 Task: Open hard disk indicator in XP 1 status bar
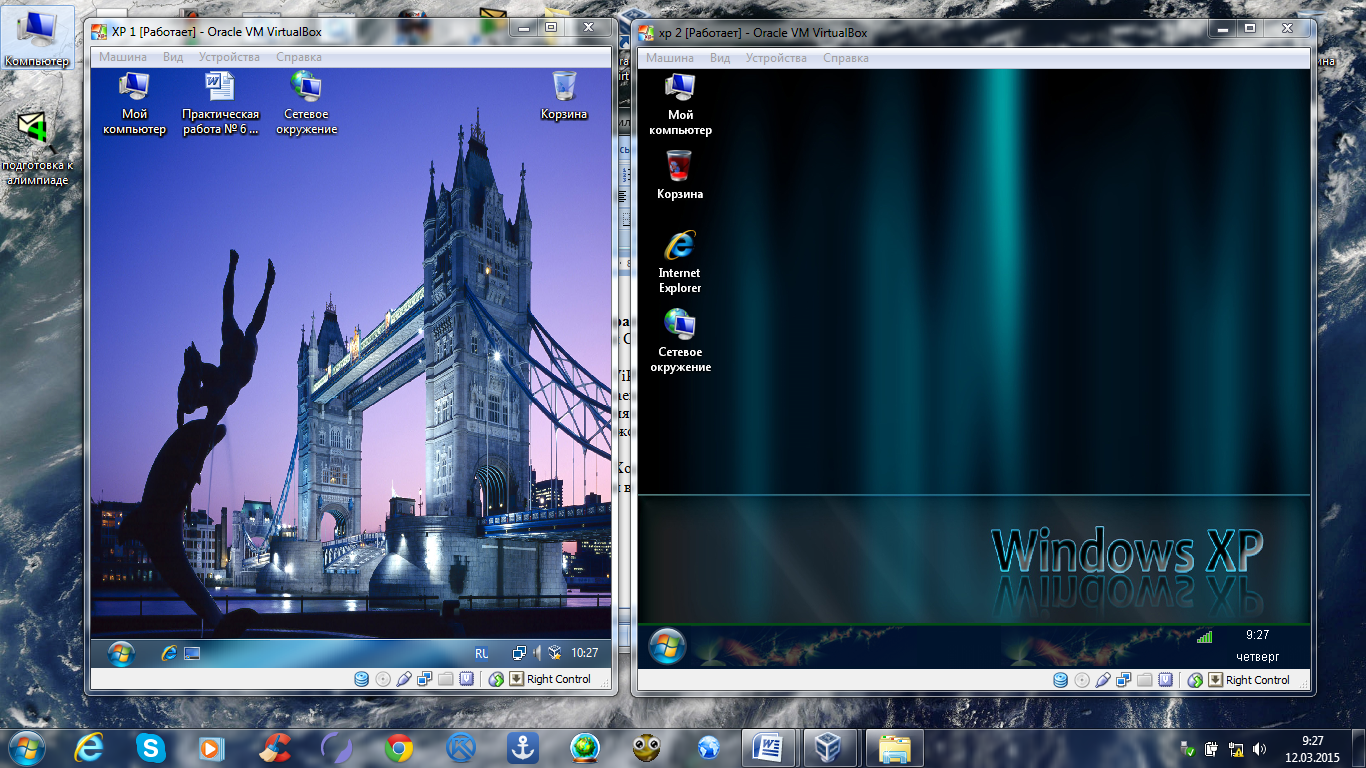point(362,679)
